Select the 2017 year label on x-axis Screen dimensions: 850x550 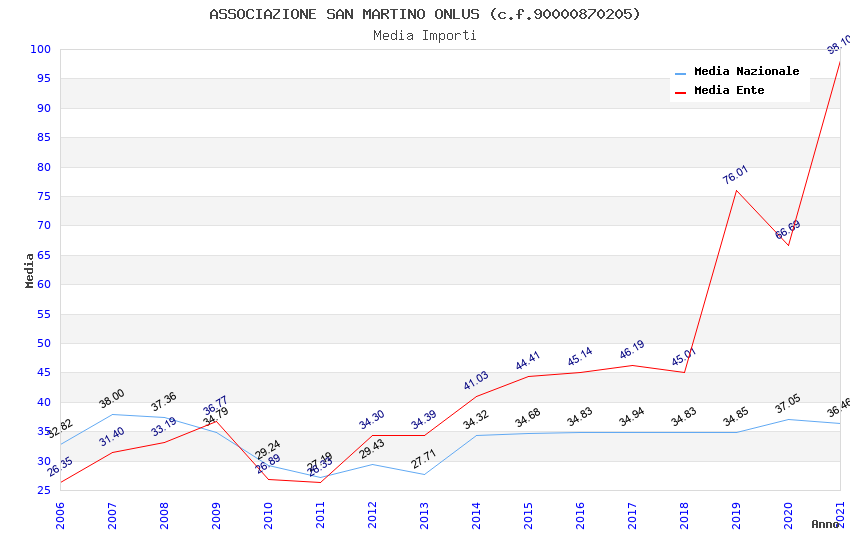(632, 515)
